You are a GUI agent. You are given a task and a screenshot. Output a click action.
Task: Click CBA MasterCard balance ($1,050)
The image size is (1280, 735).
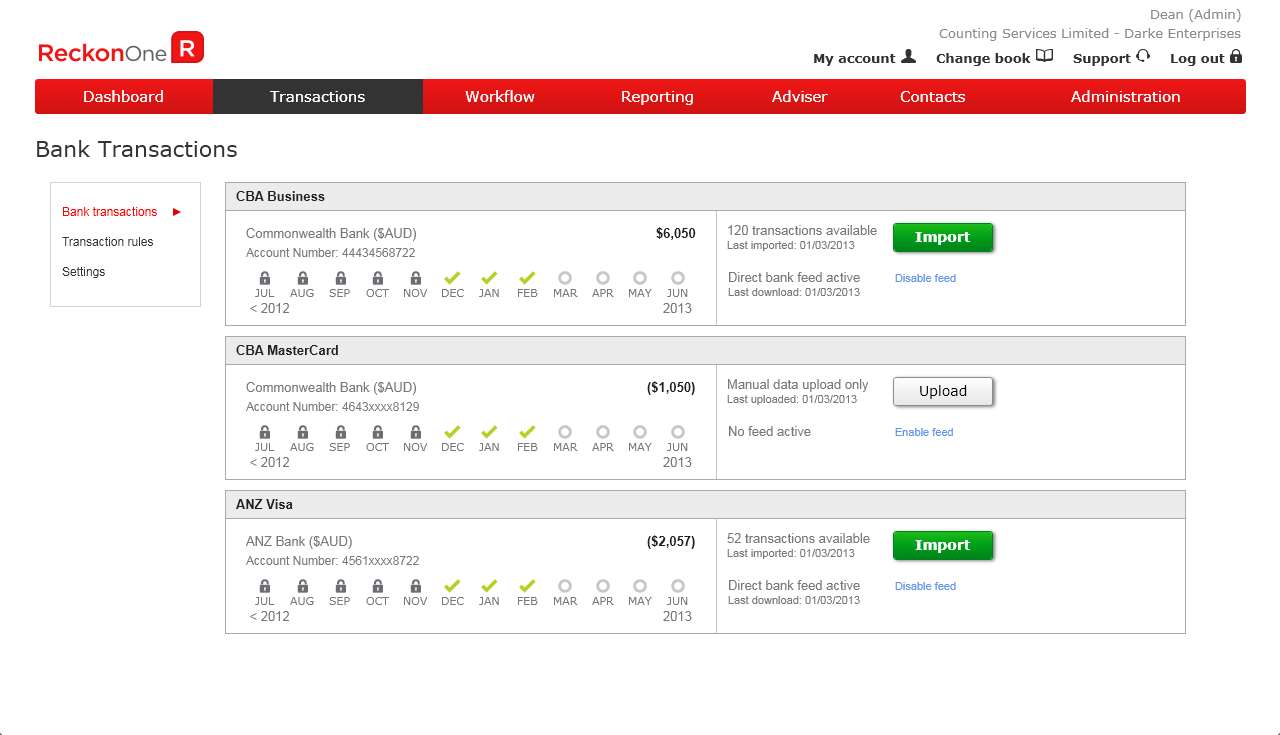pos(671,387)
